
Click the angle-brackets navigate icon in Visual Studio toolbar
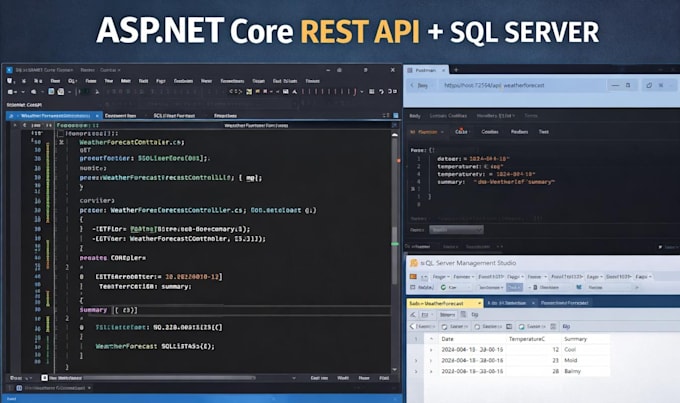235,92
